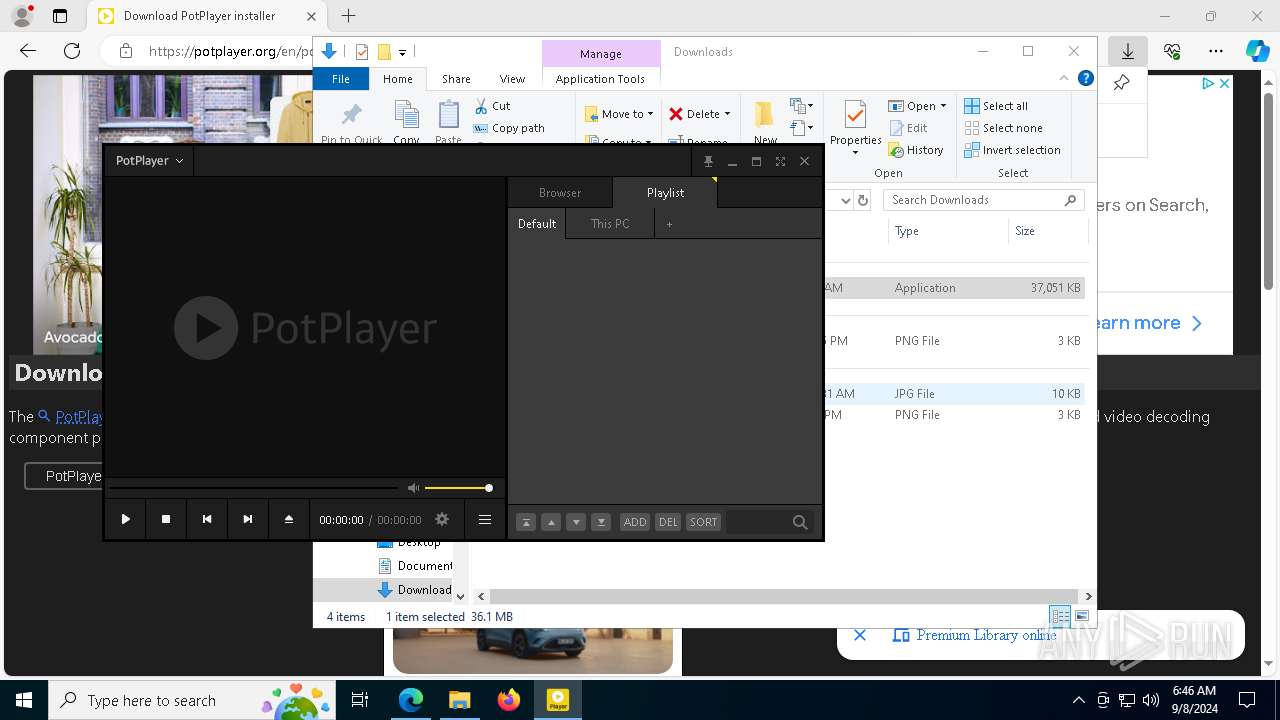This screenshot has width=1280, height=720.
Task: Open the PotPlayer main menu dropdown
Action: [x=150, y=160]
